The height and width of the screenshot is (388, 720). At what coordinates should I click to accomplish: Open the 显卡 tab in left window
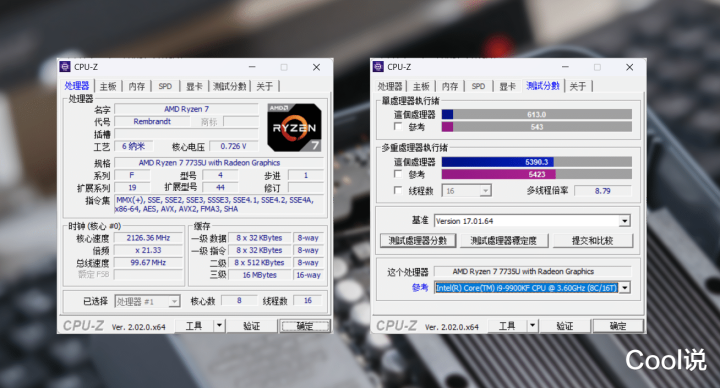coord(194,86)
